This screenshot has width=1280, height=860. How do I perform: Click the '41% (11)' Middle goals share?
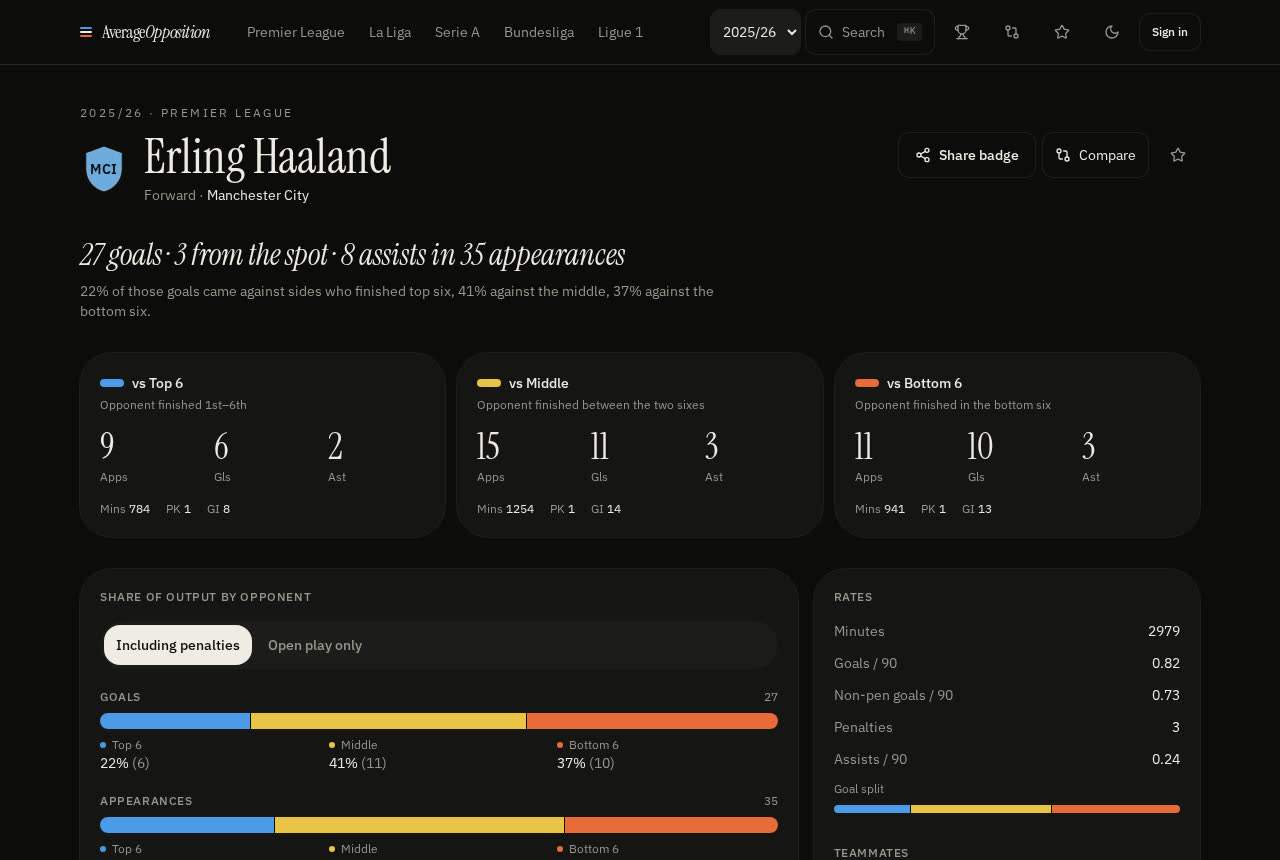[x=358, y=763]
